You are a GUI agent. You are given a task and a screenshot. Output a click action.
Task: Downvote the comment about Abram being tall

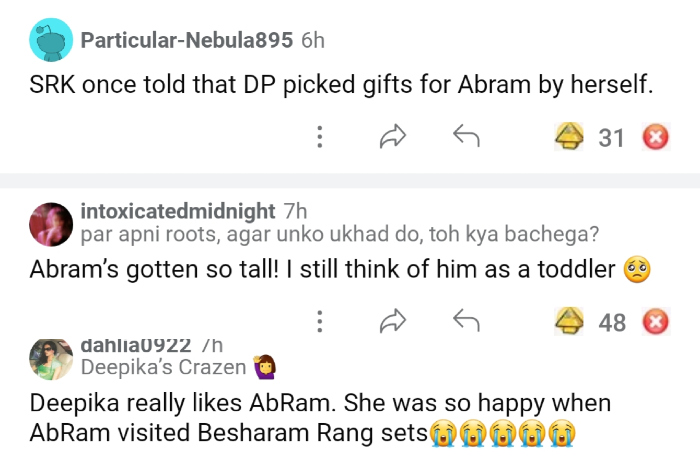pyautogui.click(x=655, y=321)
